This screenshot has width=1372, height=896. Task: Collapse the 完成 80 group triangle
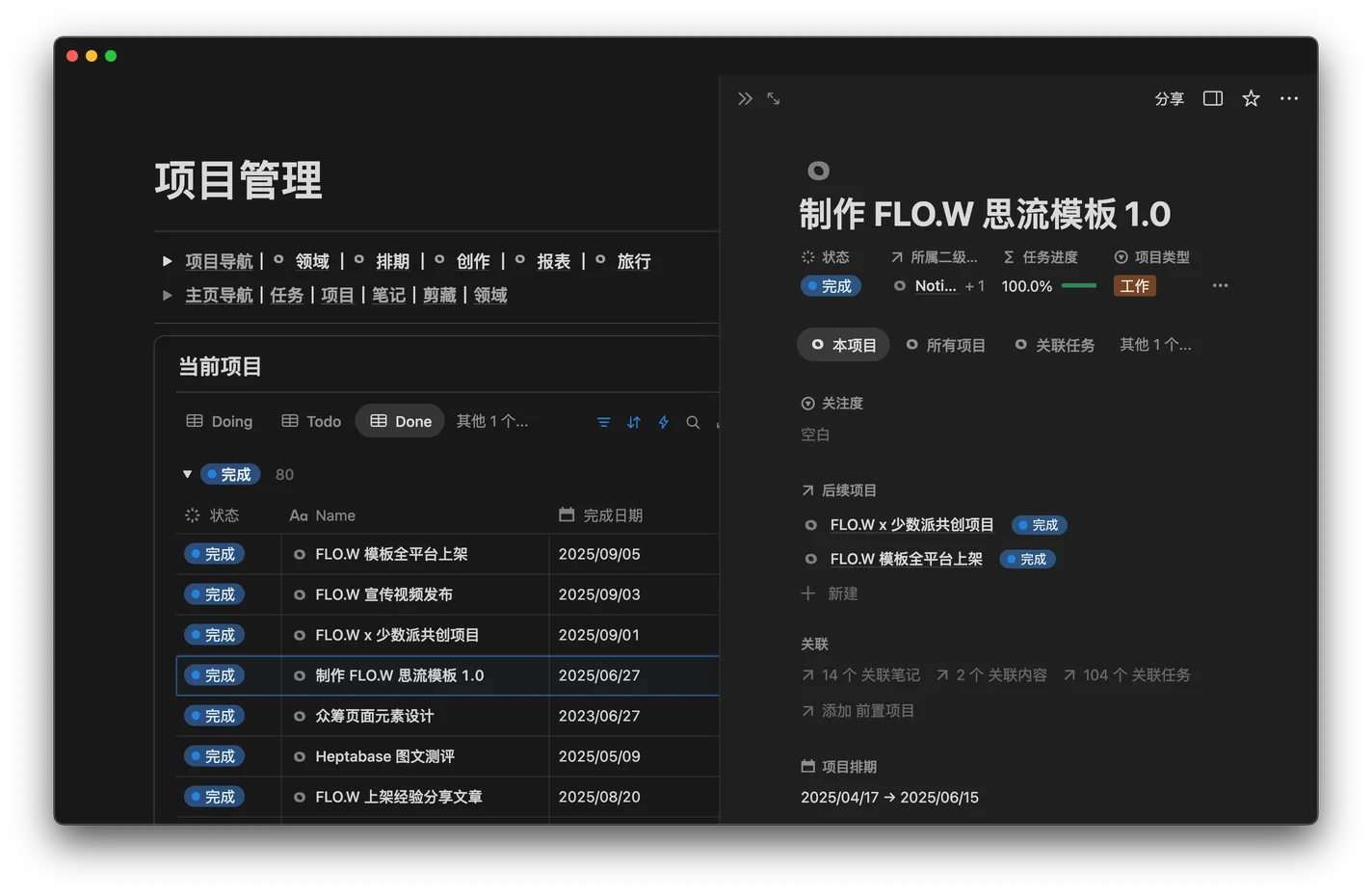pos(188,473)
